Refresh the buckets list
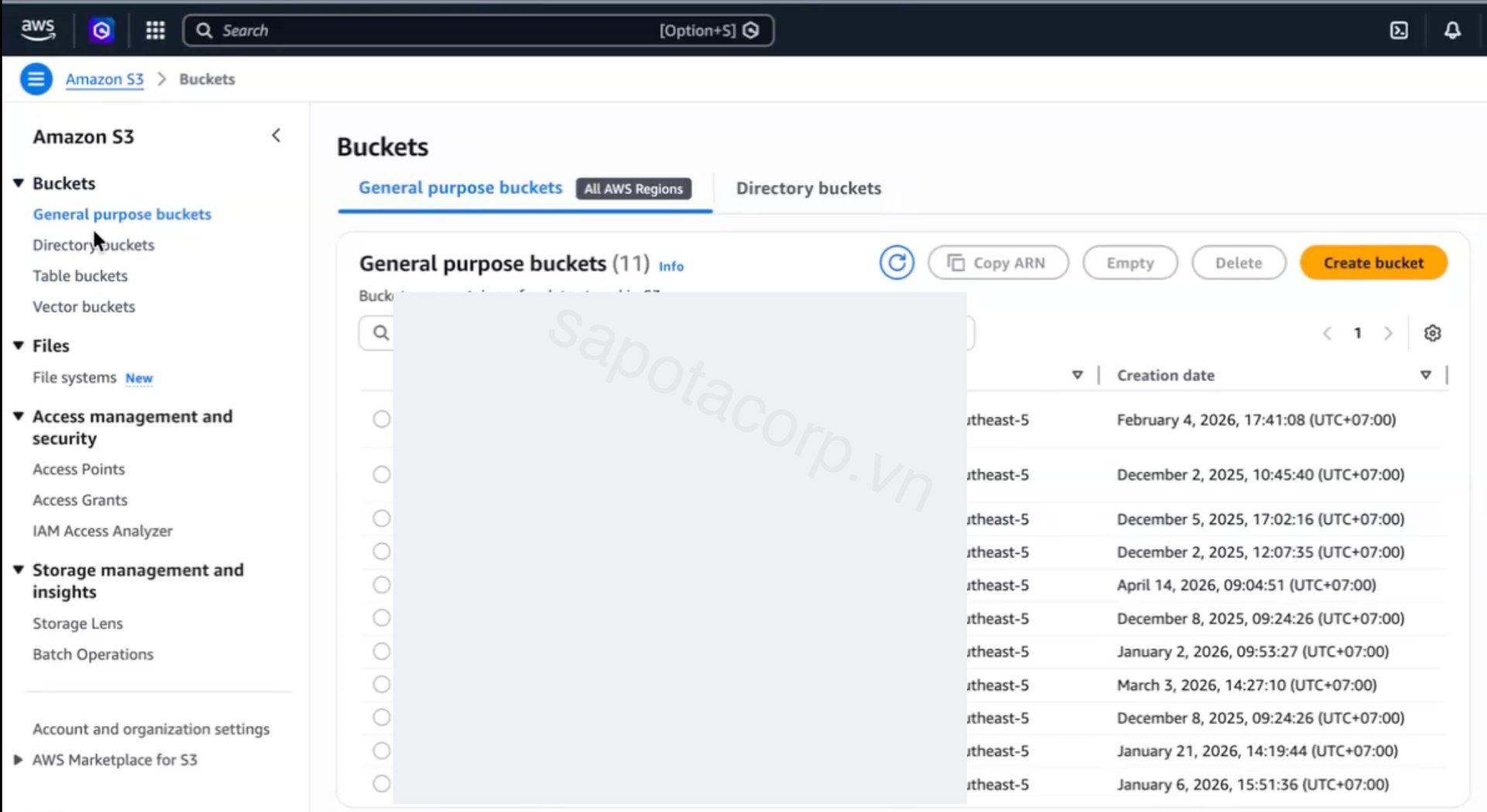The height and width of the screenshot is (812, 1487). pyautogui.click(x=896, y=263)
